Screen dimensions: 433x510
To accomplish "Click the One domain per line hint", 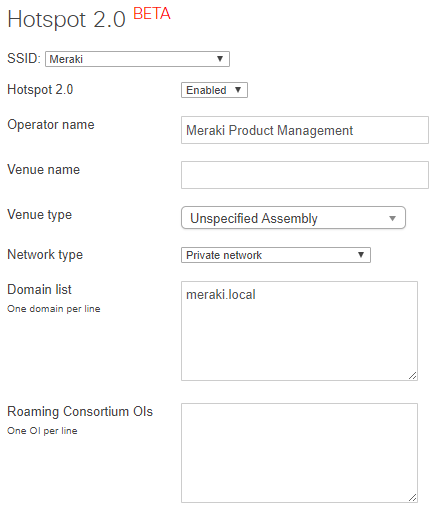I will (54, 309).
